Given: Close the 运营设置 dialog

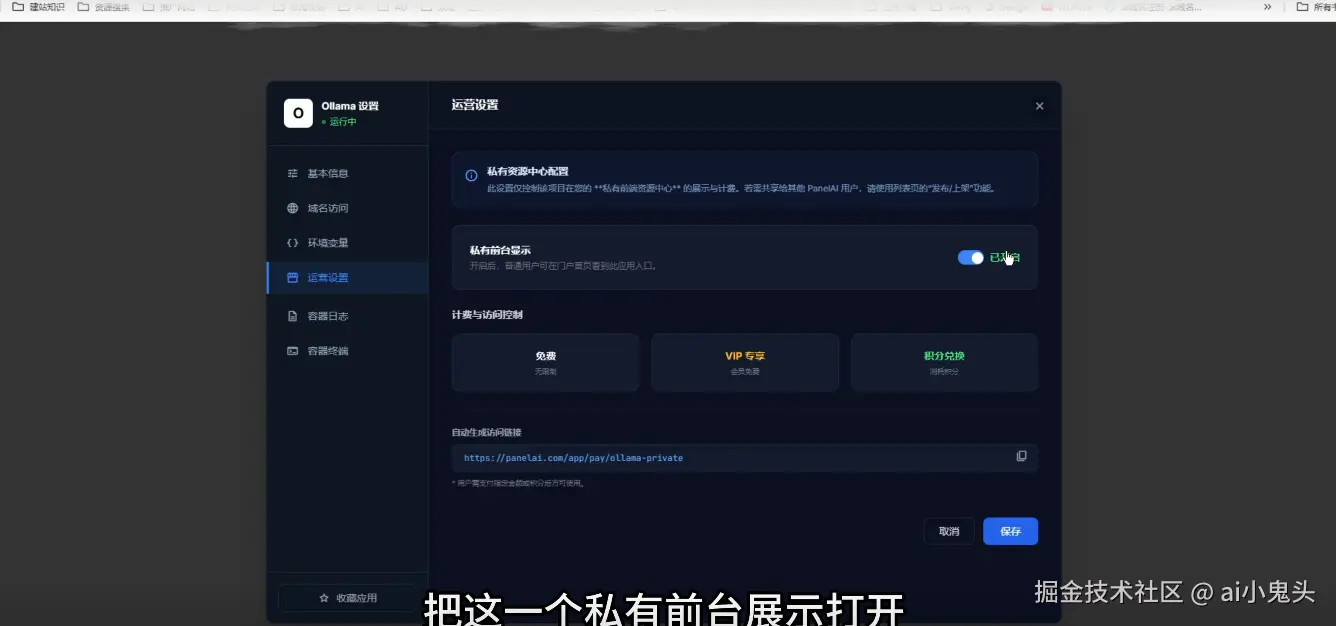Looking at the screenshot, I should pos(1039,106).
